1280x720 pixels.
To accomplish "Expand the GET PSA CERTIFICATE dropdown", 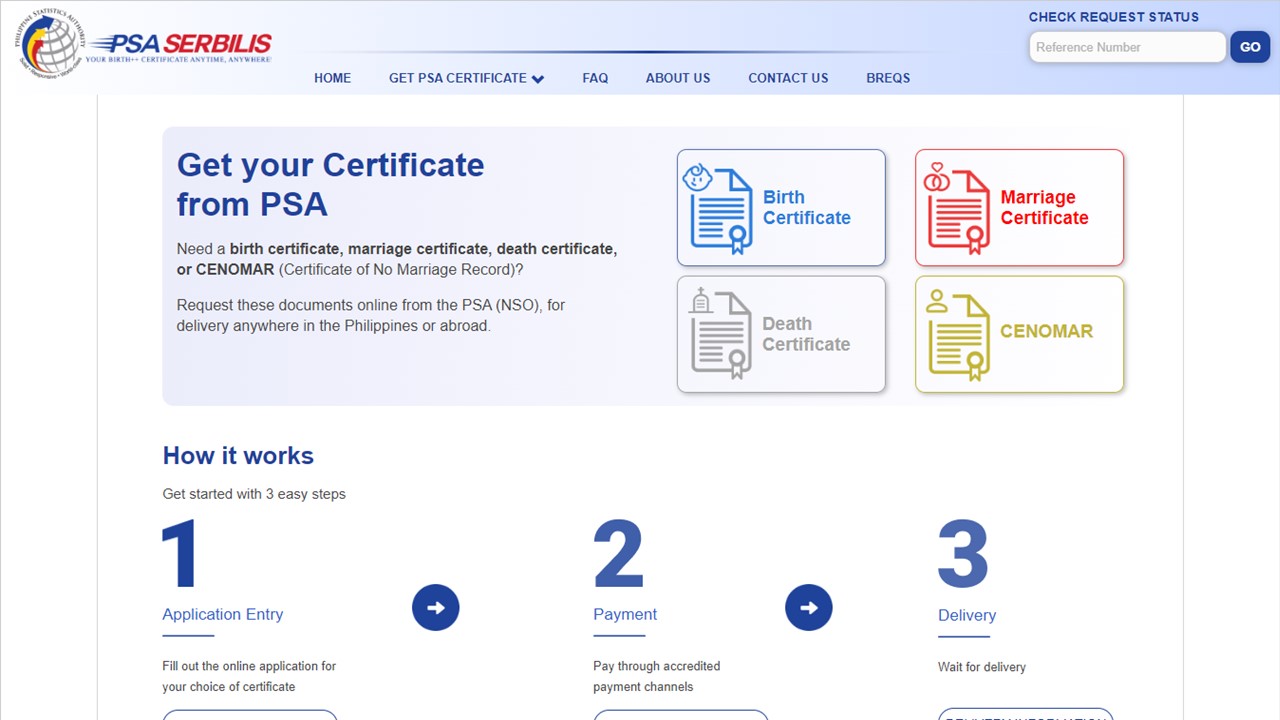I will pyautogui.click(x=466, y=78).
